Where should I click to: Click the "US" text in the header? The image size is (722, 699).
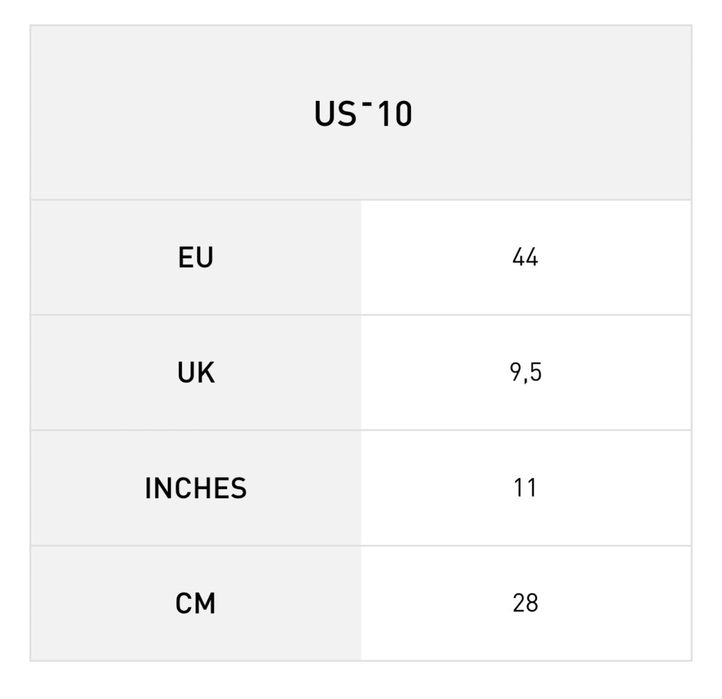click(x=335, y=114)
